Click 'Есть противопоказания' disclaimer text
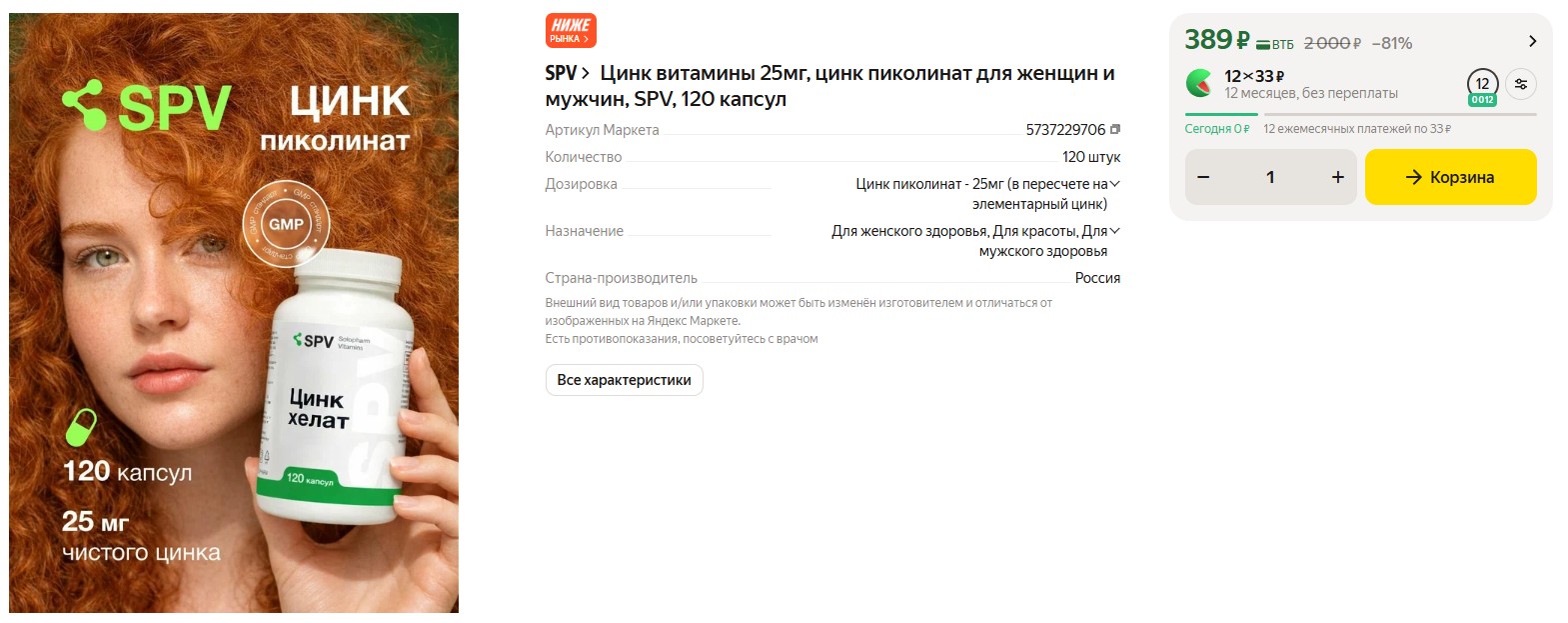Screen dimensions: 1568x623 pyautogui.click(x=681, y=339)
